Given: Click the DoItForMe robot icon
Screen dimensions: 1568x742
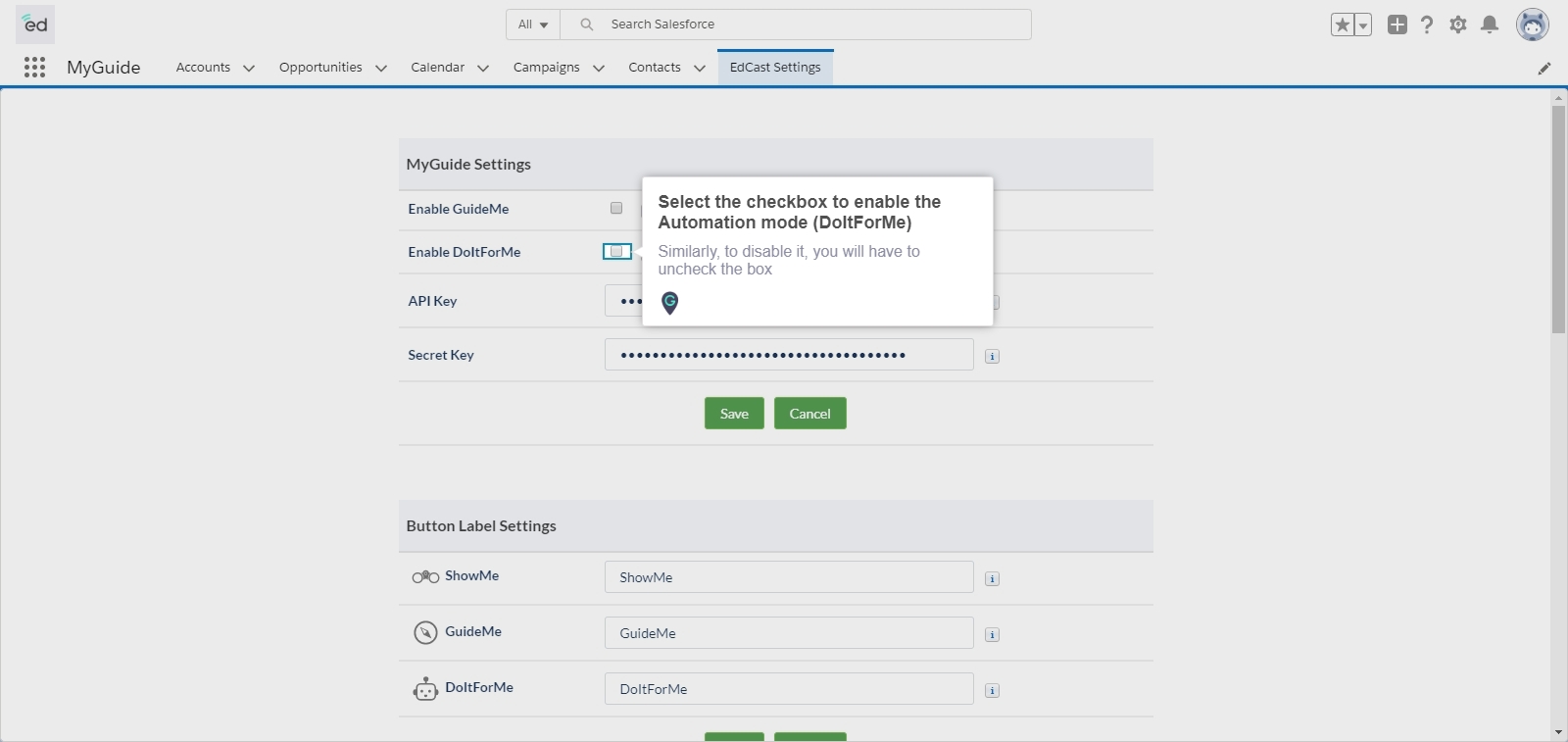Looking at the screenshot, I should point(425,689).
